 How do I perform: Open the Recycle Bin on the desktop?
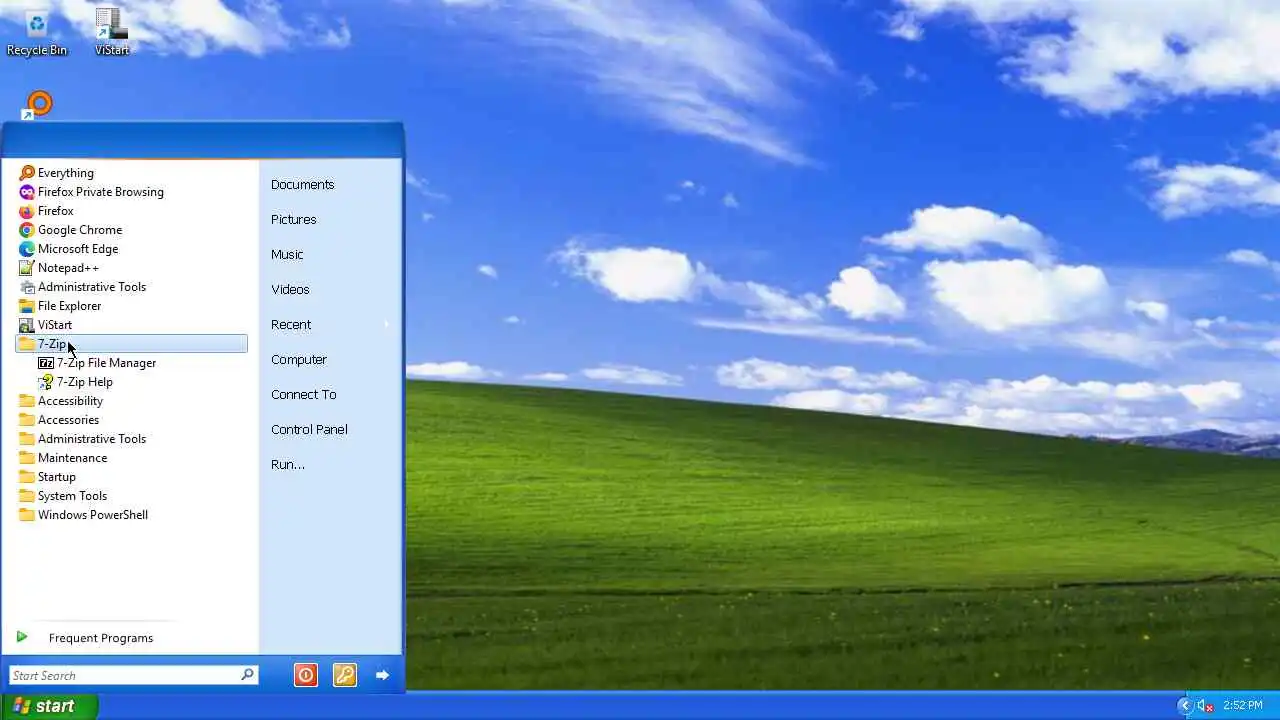pyautogui.click(x=37, y=32)
